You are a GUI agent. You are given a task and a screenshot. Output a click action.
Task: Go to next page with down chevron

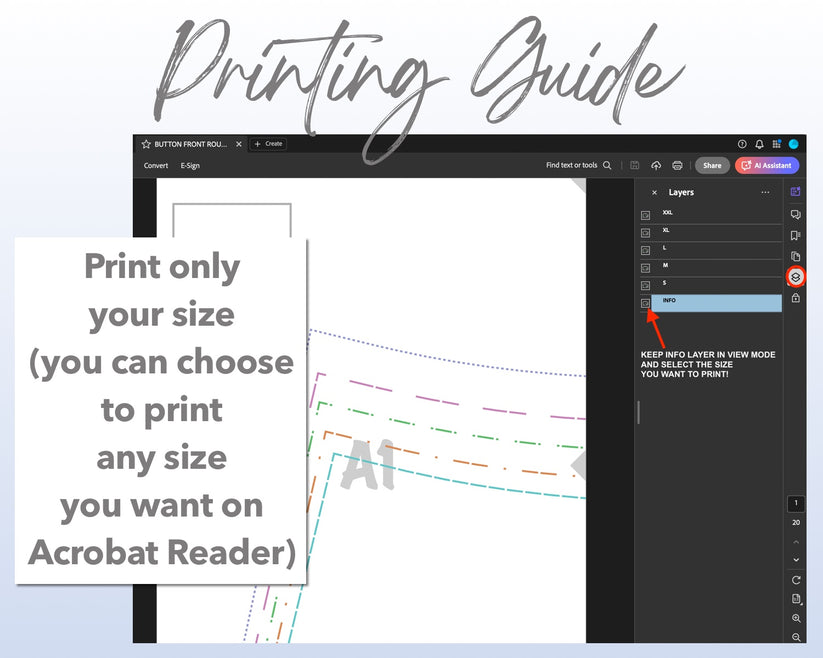(x=796, y=560)
